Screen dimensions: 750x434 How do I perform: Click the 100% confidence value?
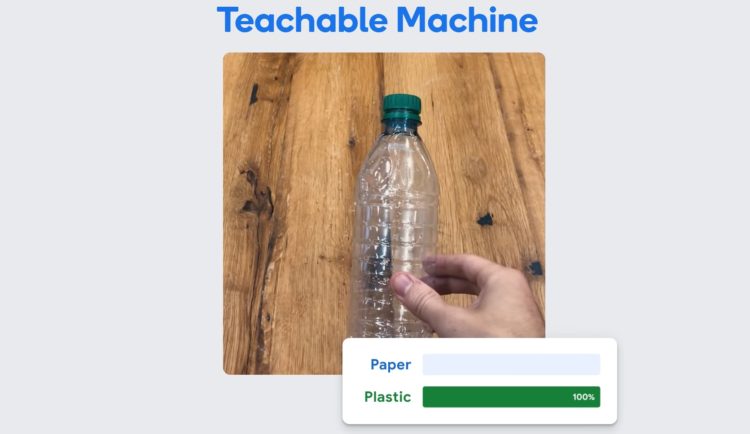coord(584,397)
